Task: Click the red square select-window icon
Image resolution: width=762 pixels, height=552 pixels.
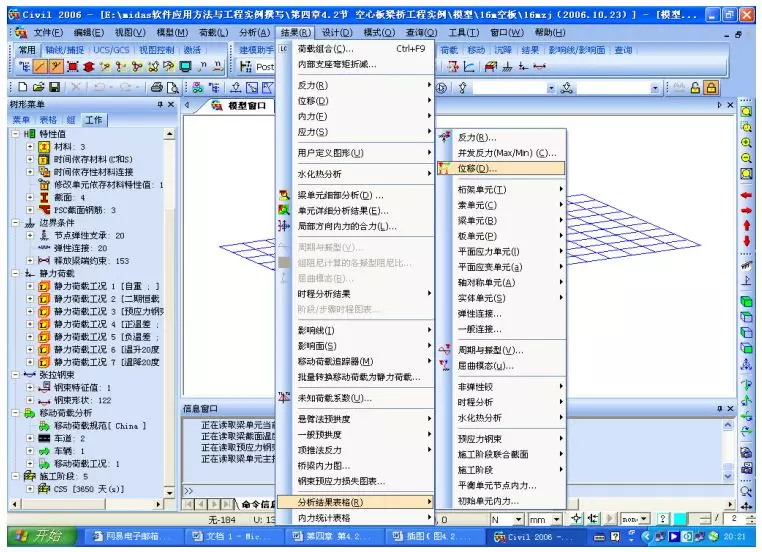Action: (73, 67)
